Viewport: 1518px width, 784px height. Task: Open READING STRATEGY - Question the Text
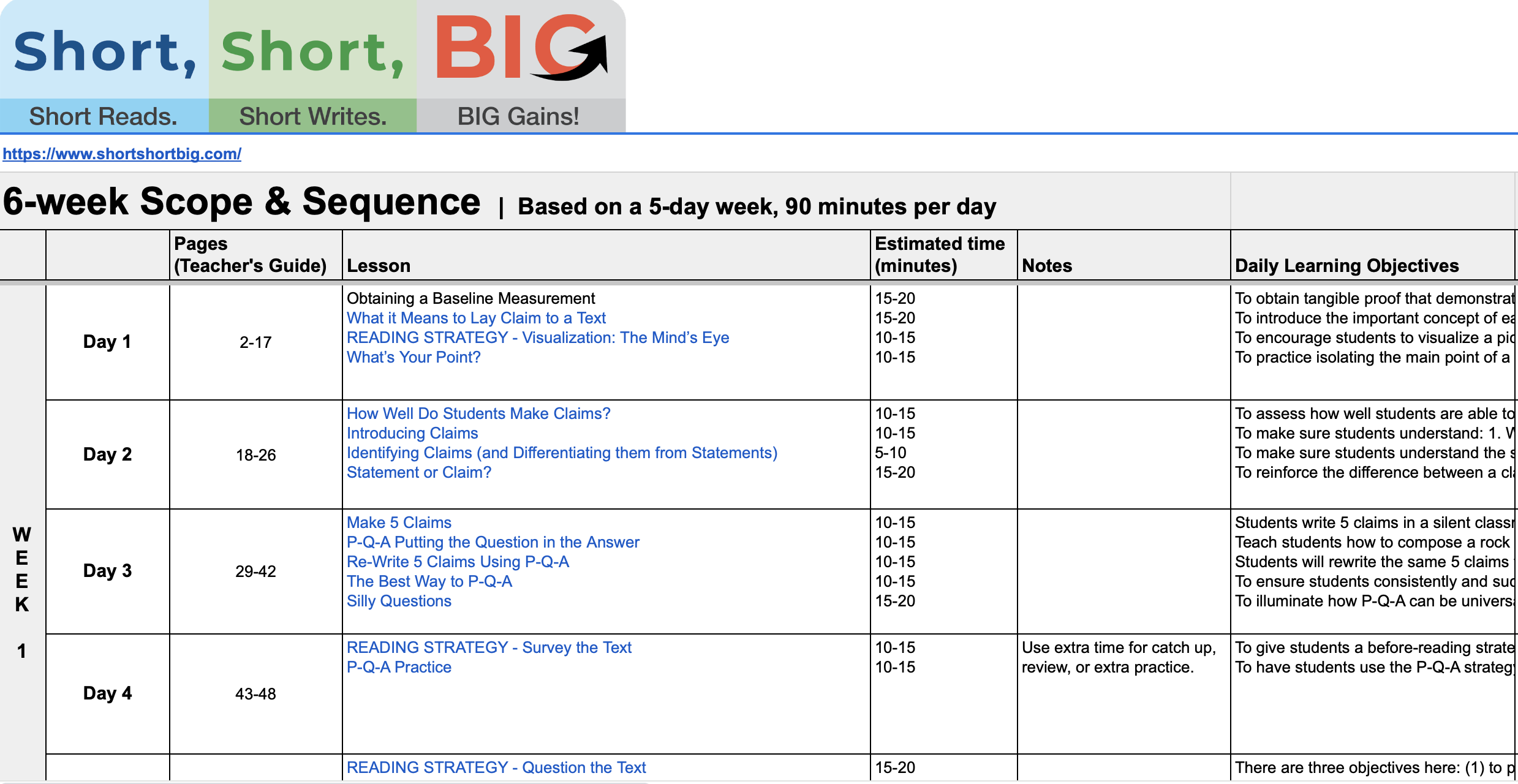point(496,767)
